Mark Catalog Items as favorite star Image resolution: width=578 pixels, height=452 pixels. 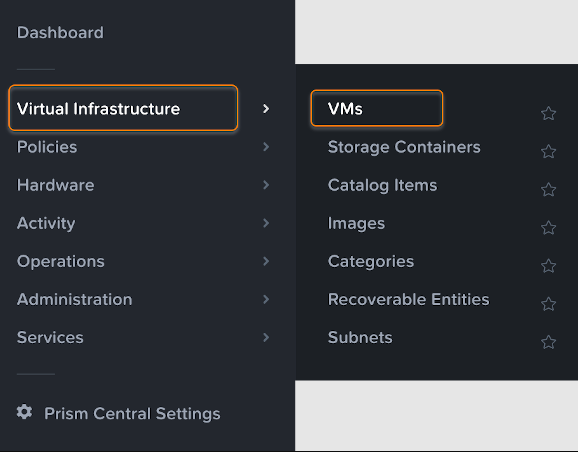coord(549,190)
